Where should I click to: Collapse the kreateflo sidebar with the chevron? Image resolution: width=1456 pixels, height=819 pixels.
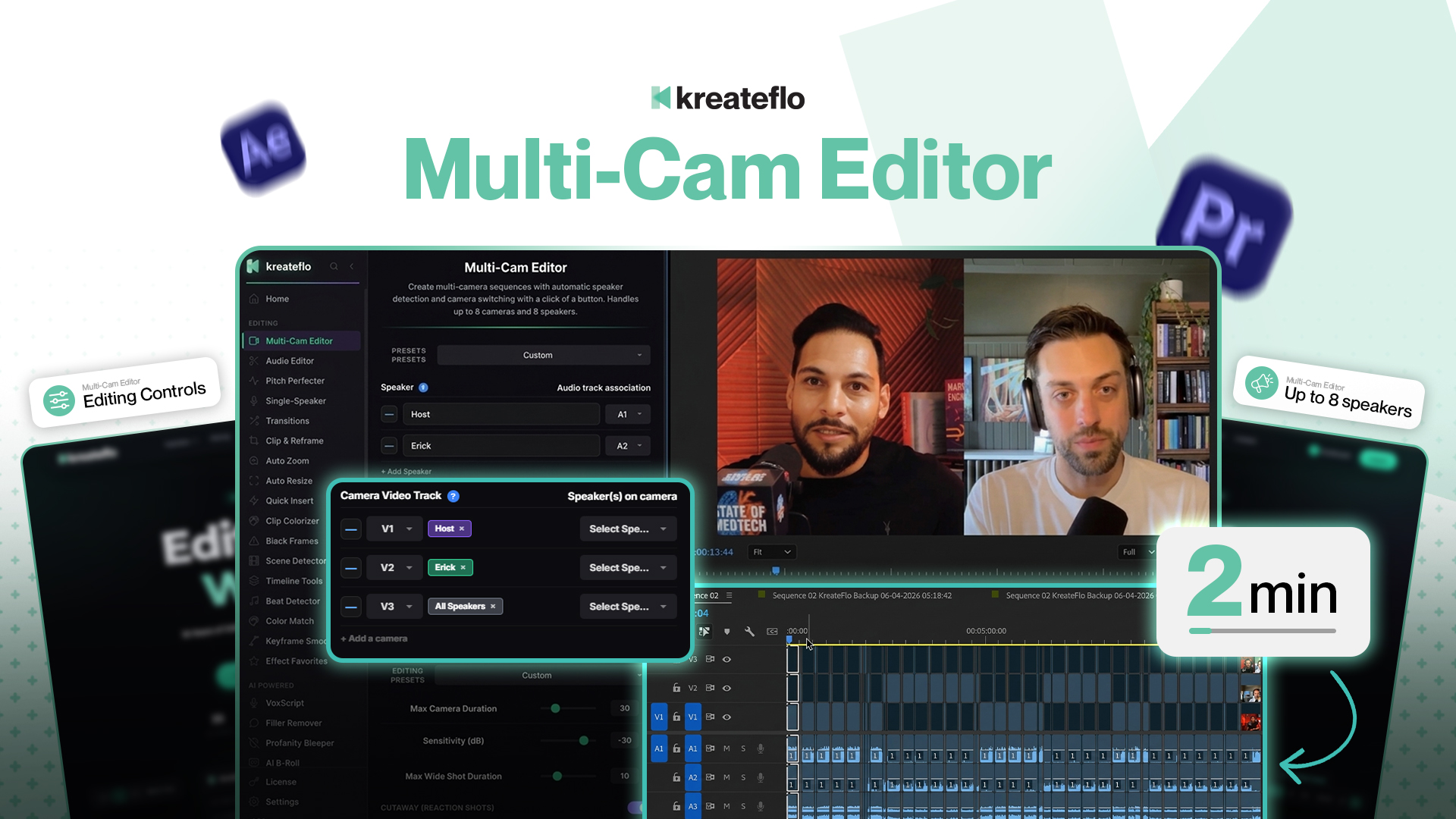[352, 266]
